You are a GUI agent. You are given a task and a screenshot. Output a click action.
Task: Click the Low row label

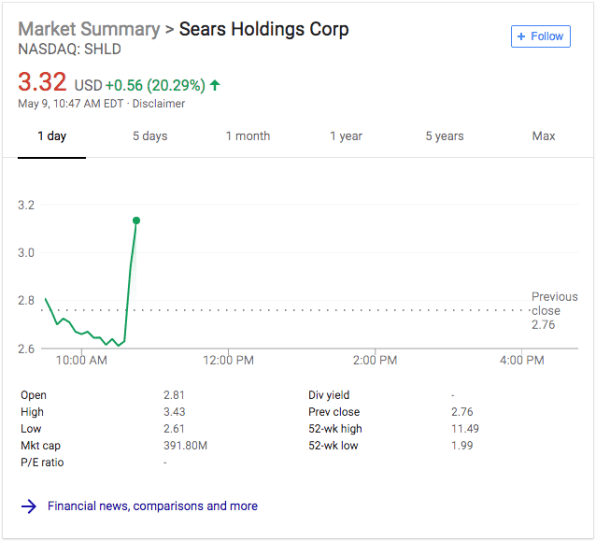coord(31,428)
